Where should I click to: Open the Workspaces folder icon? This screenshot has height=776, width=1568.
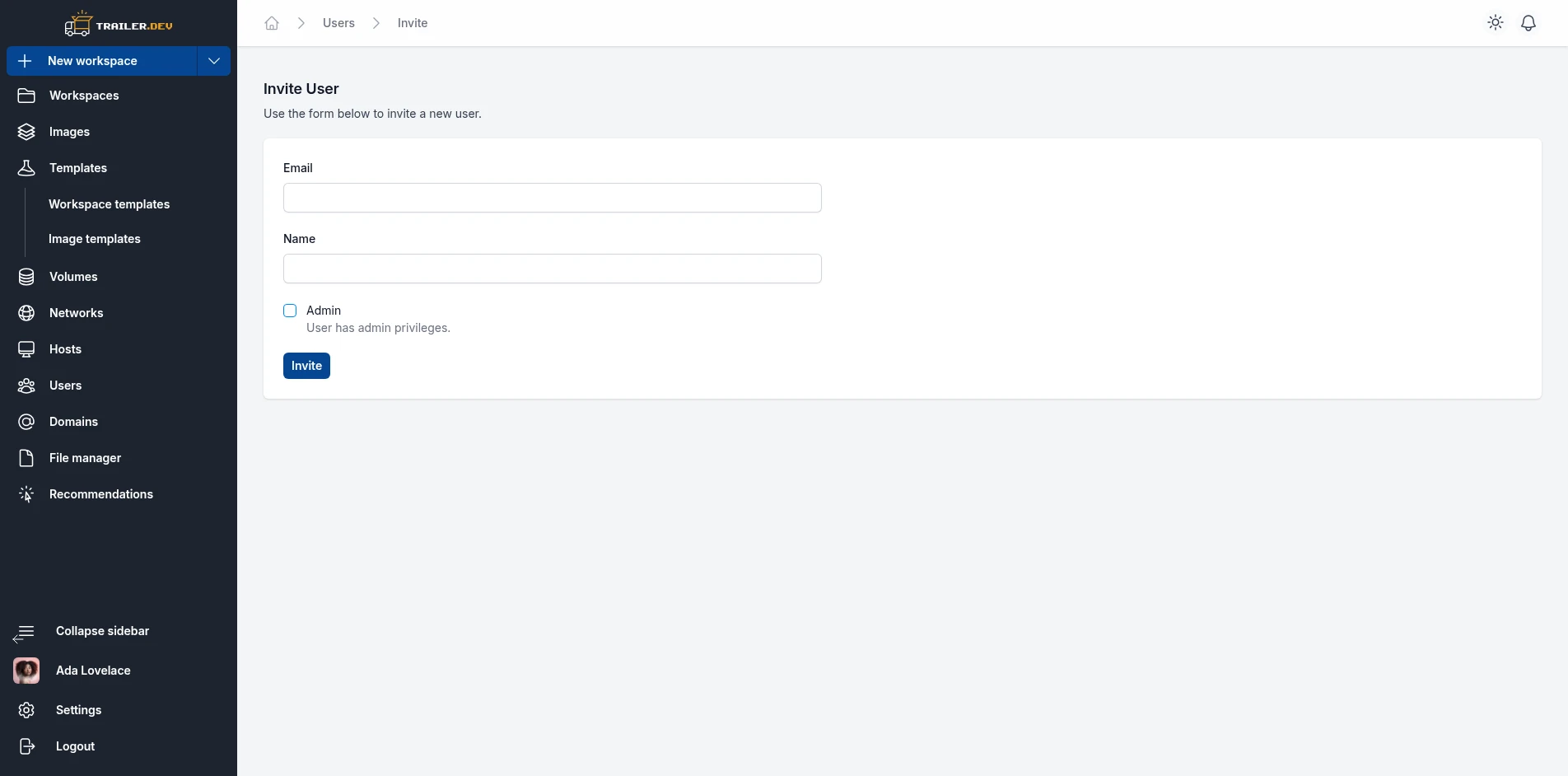coord(26,96)
